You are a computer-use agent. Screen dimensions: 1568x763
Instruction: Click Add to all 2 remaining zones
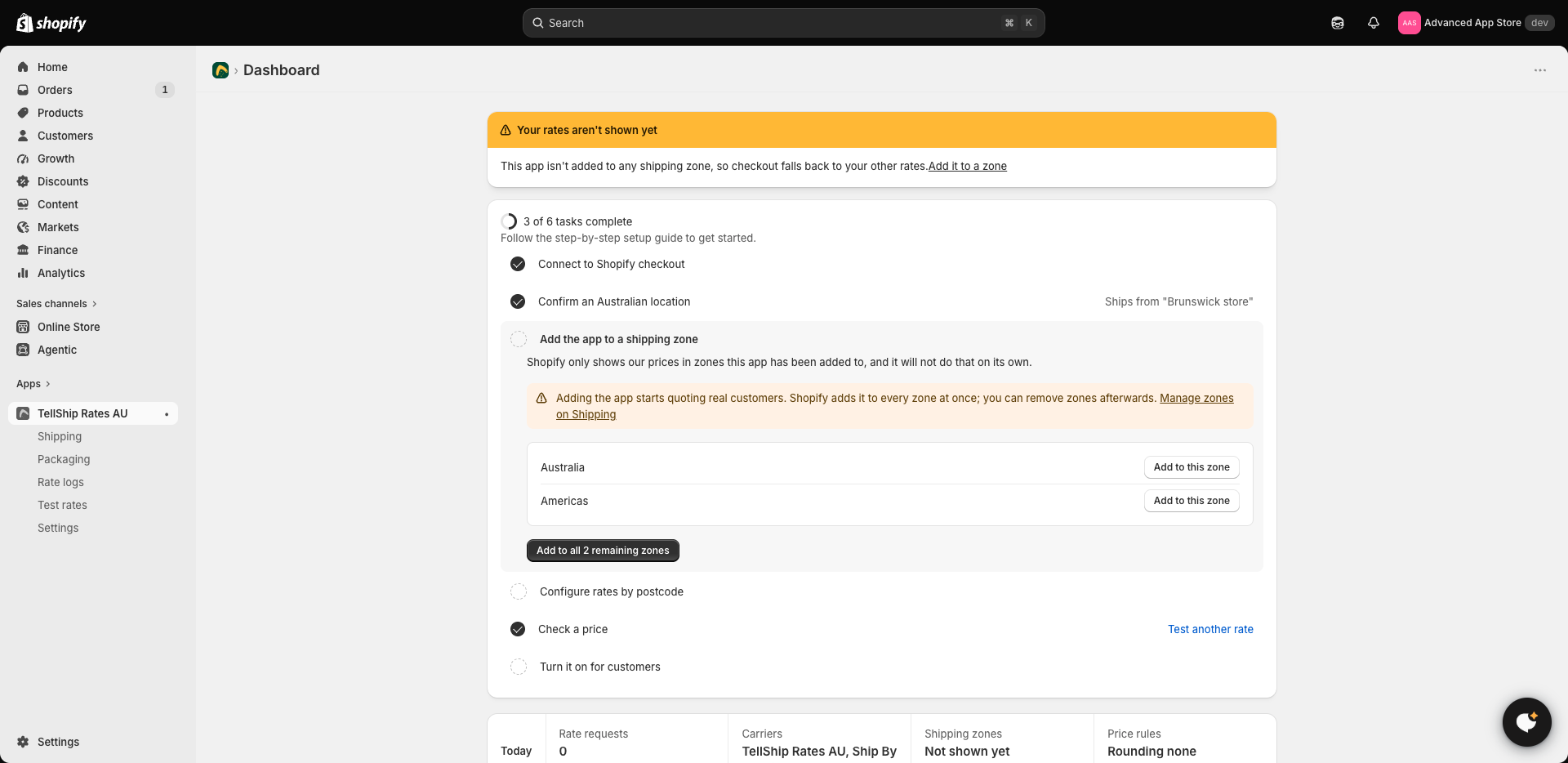[603, 551]
